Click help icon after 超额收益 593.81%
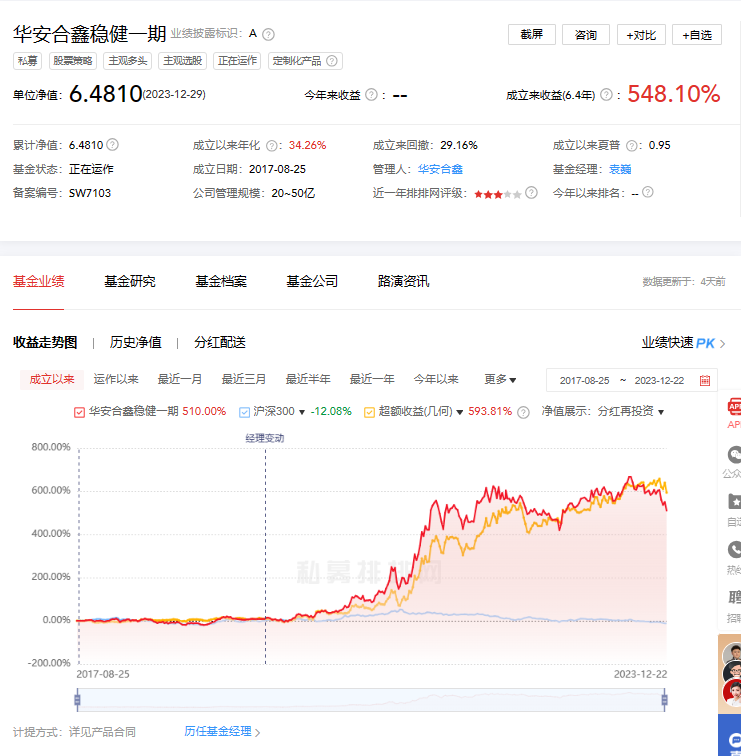The height and width of the screenshot is (756, 741). (523, 412)
